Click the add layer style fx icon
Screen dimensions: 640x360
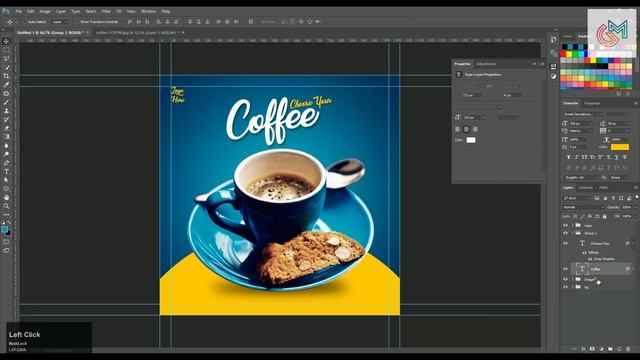[583, 349]
